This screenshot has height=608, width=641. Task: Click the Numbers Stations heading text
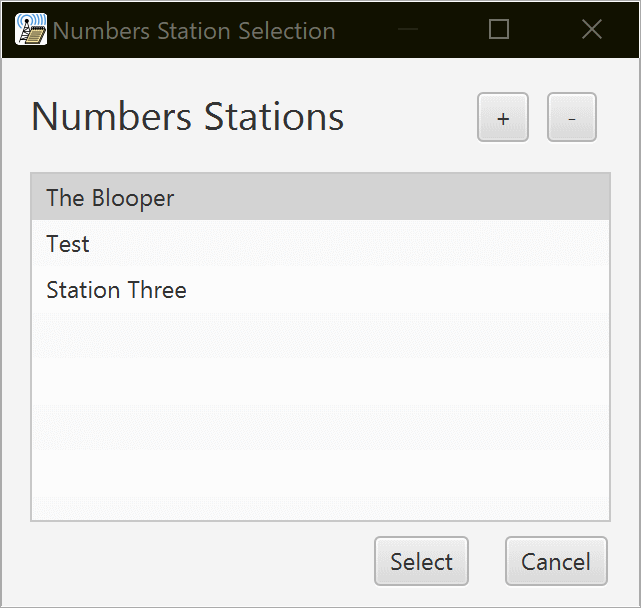pos(188,117)
